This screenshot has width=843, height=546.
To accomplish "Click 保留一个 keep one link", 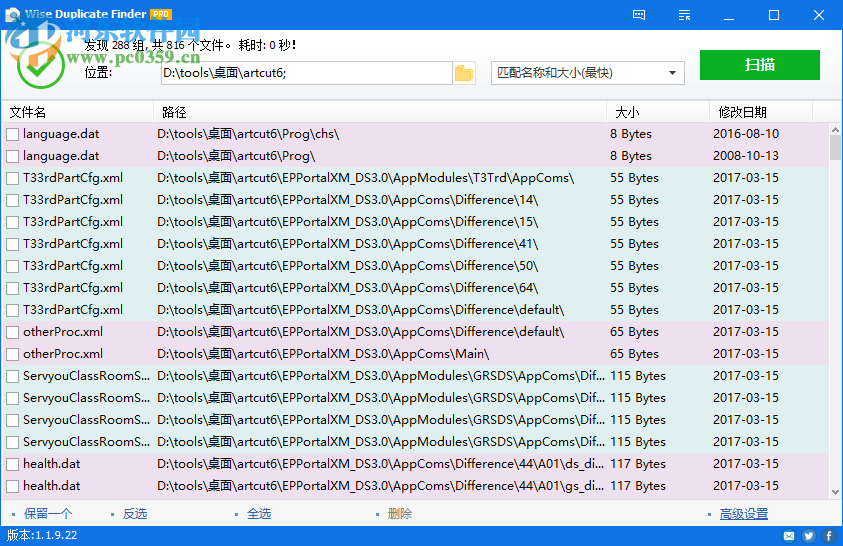I will tap(48, 514).
